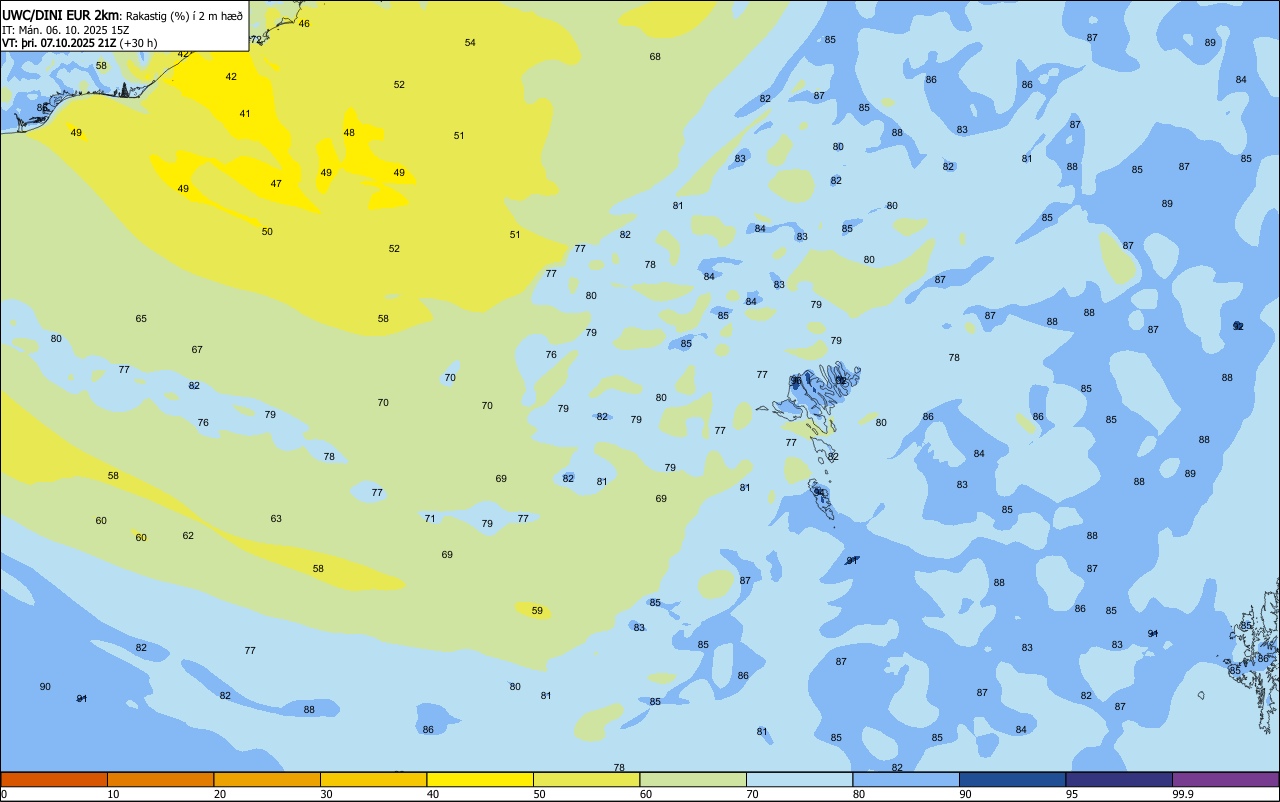Select the pale yellow 50–60 legend swatch
Viewport: 1280px width, 802px height.
click(586, 779)
